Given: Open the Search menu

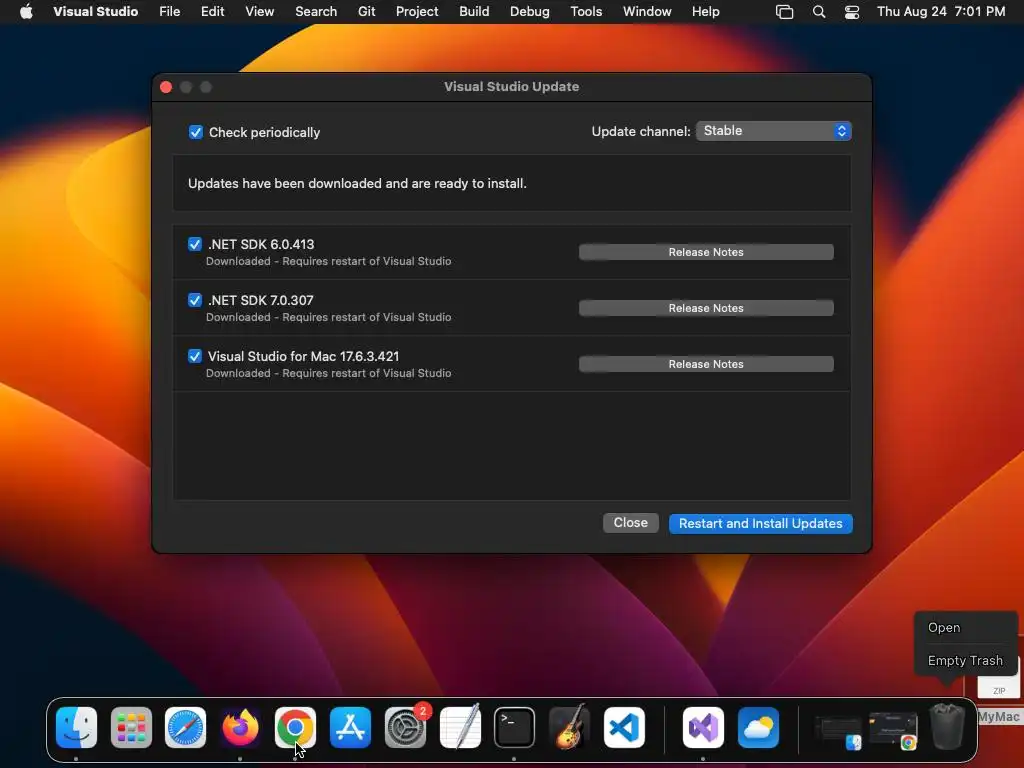Looking at the screenshot, I should (316, 11).
